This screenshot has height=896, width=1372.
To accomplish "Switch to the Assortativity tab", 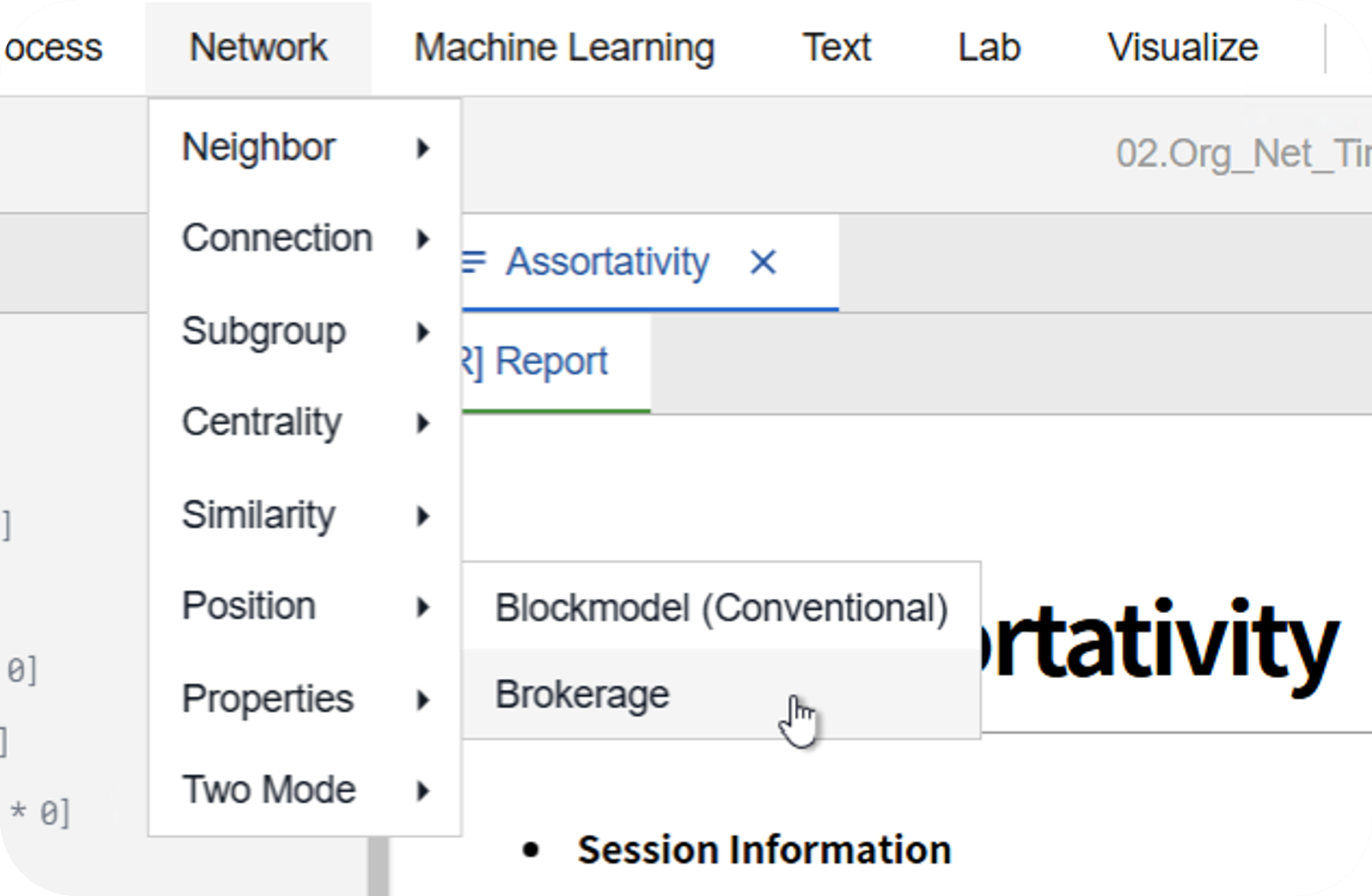I will coord(608,262).
